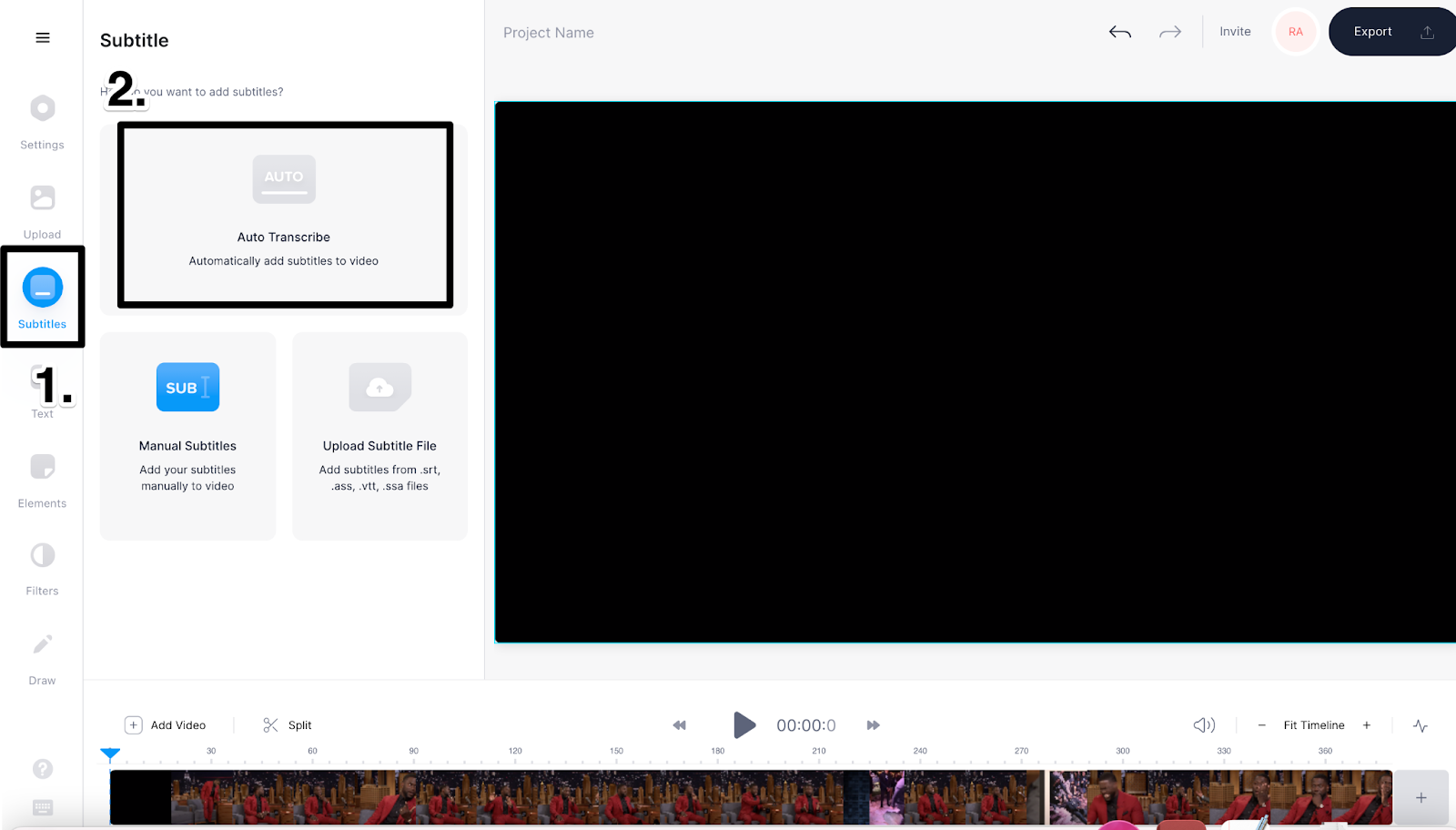Click the Project Name field
This screenshot has width=1456, height=830.
pyautogui.click(x=549, y=33)
